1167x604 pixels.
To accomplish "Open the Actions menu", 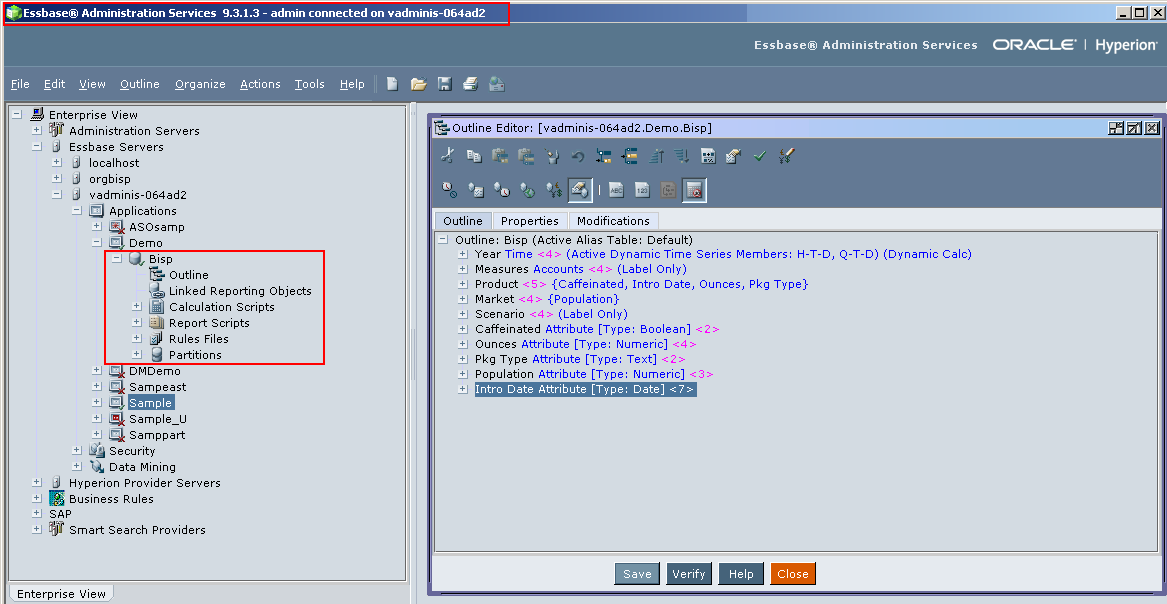I will [260, 84].
